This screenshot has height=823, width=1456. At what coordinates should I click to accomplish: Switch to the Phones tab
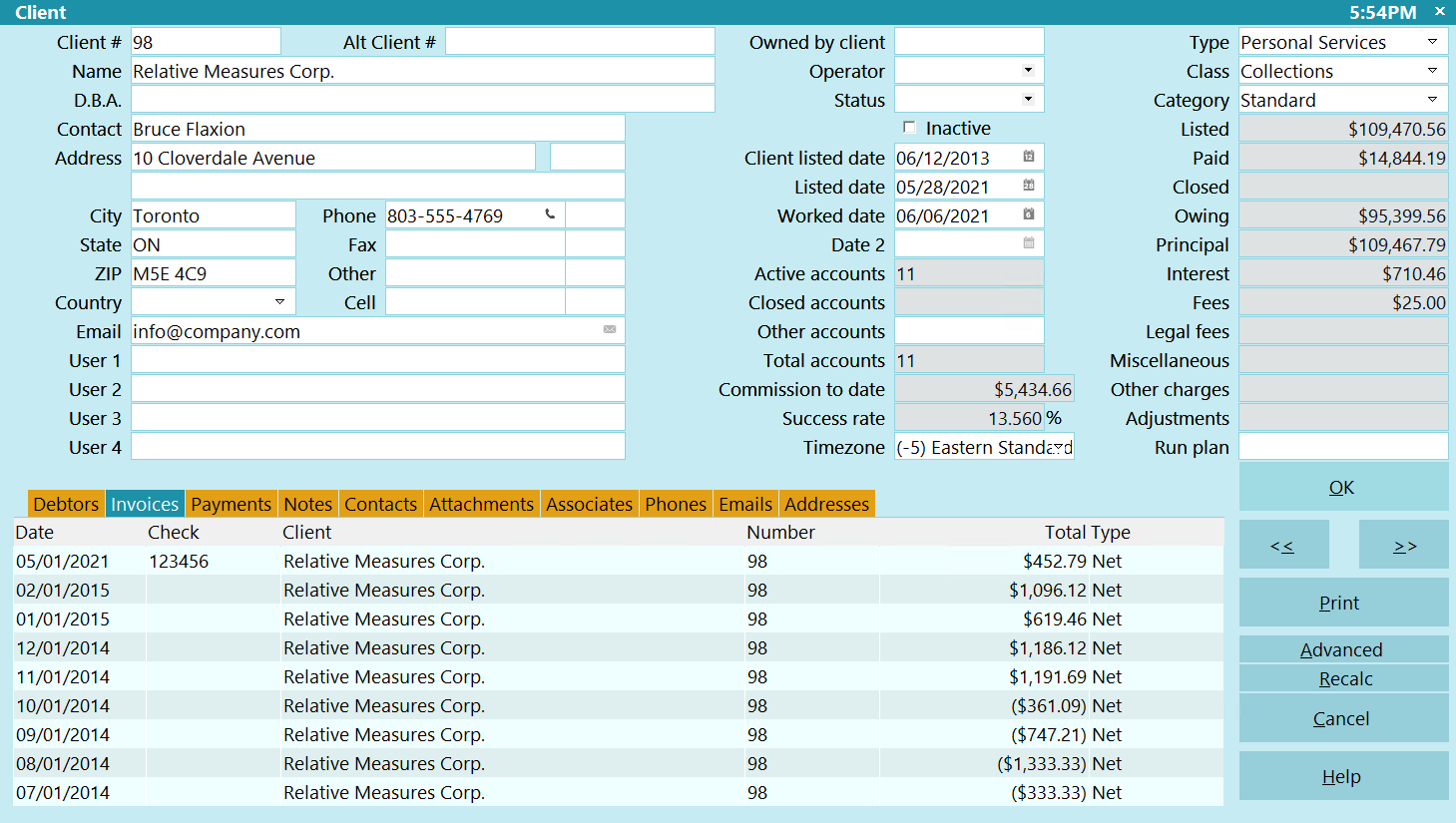pos(676,504)
